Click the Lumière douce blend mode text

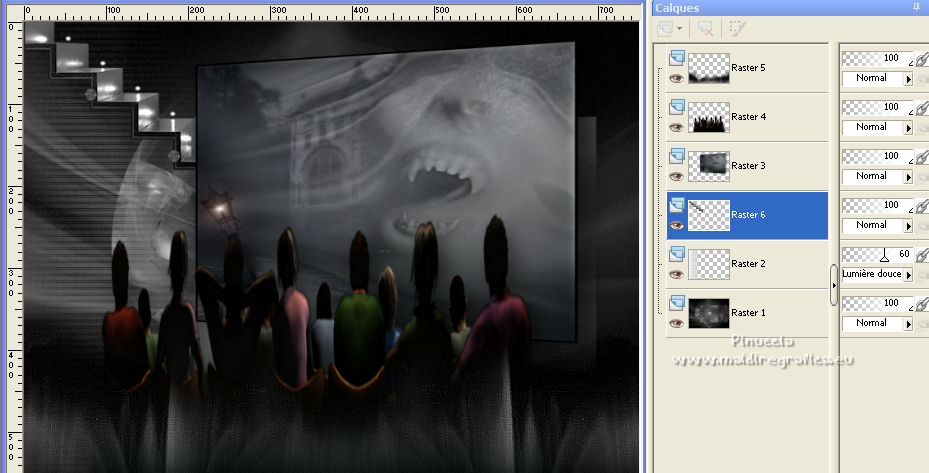(x=872, y=274)
